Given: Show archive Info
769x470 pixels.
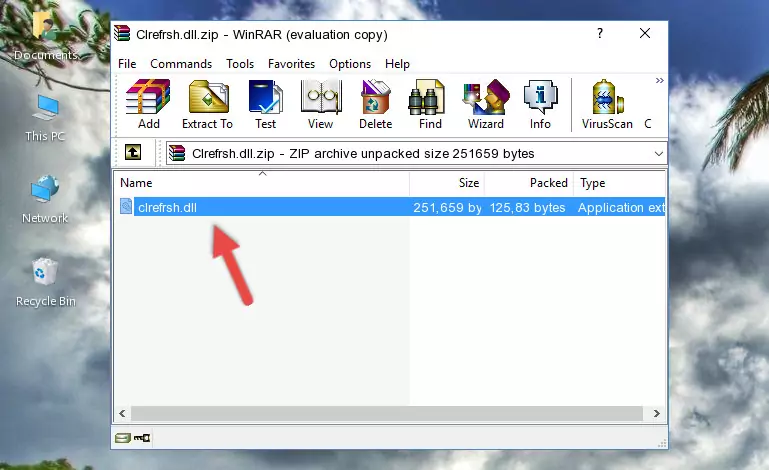Looking at the screenshot, I should [540, 104].
